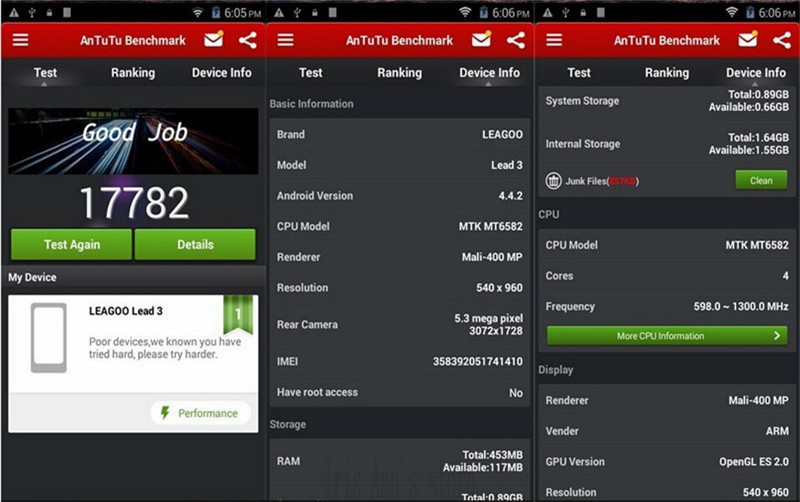Click the Clean button for junk files
Image resolution: width=800 pixels, height=502 pixels.
761,181
